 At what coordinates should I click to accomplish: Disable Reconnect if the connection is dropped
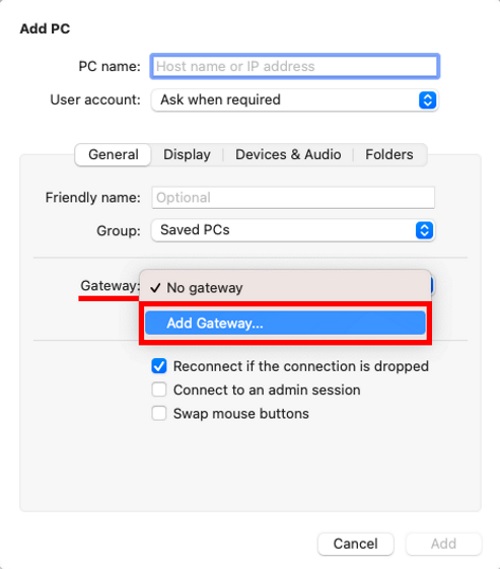pyautogui.click(x=159, y=366)
